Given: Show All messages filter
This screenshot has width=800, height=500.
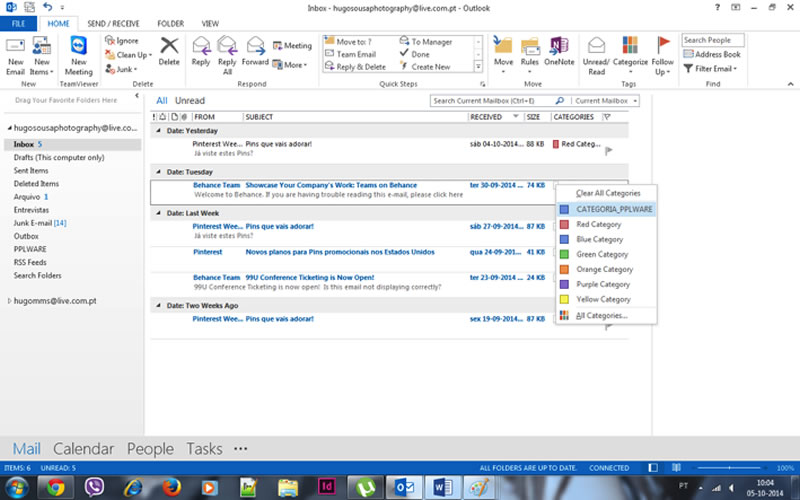Looking at the screenshot, I should pyautogui.click(x=162, y=101).
